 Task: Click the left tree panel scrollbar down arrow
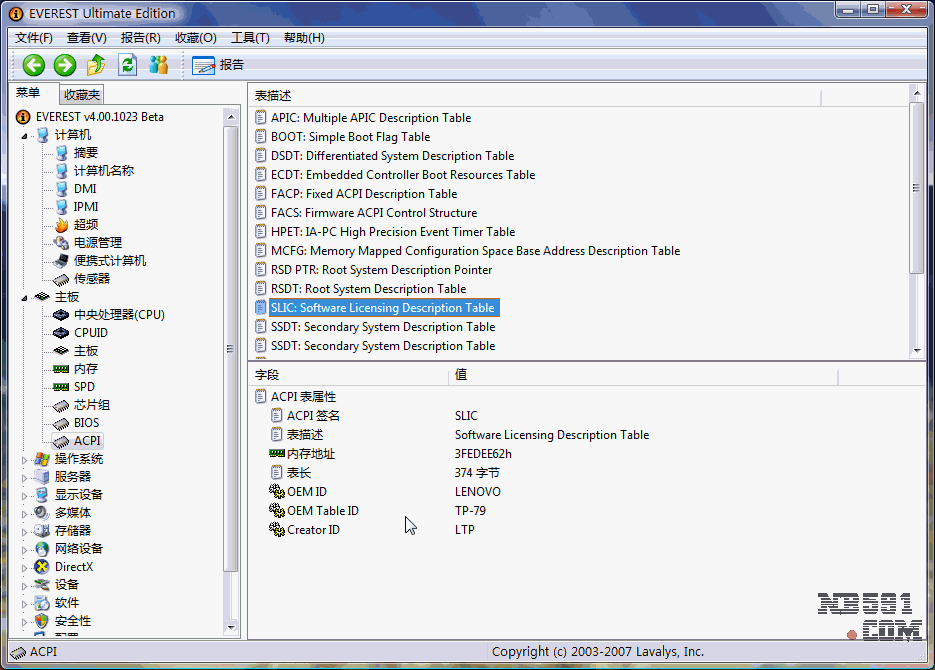pyautogui.click(x=232, y=627)
